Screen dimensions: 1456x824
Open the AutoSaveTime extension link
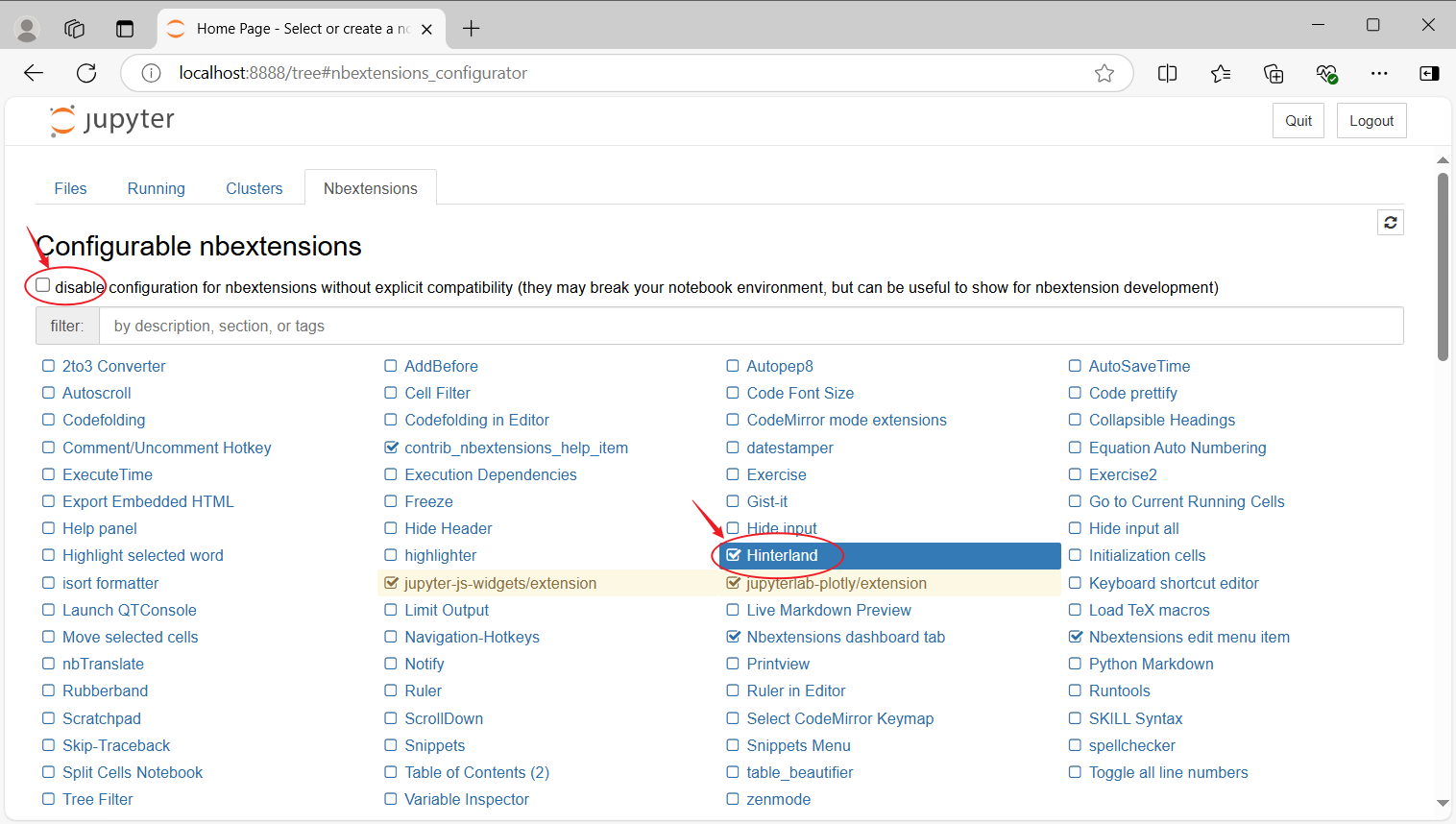[x=1139, y=366]
